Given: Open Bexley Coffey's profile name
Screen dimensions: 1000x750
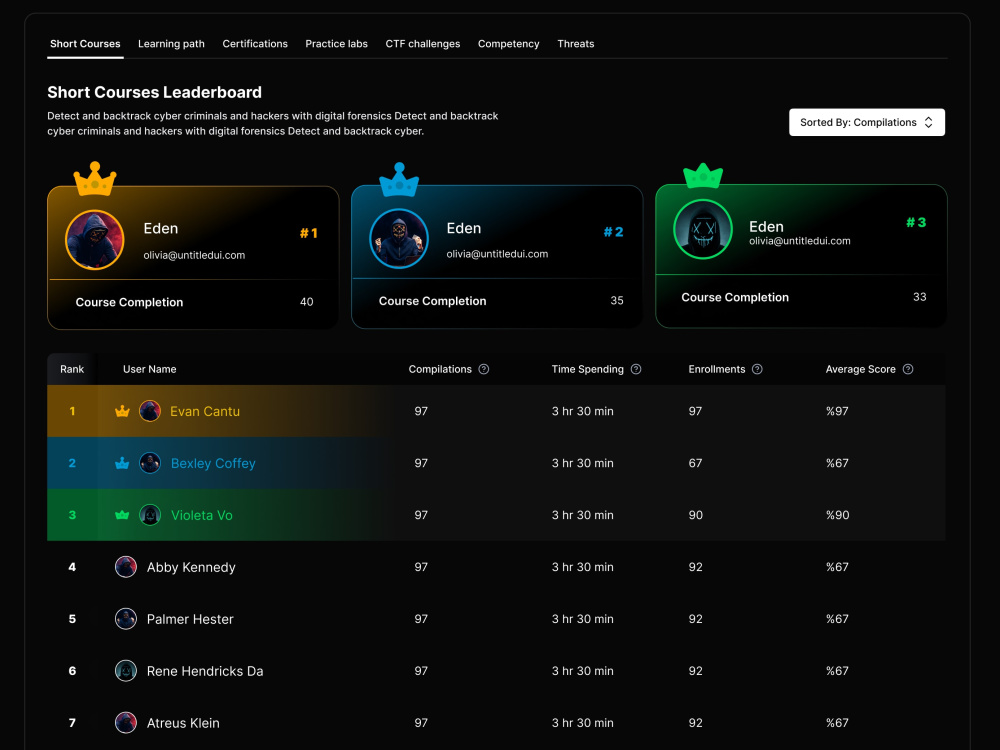Looking at the screenshot, I should (x=213, y=463).
